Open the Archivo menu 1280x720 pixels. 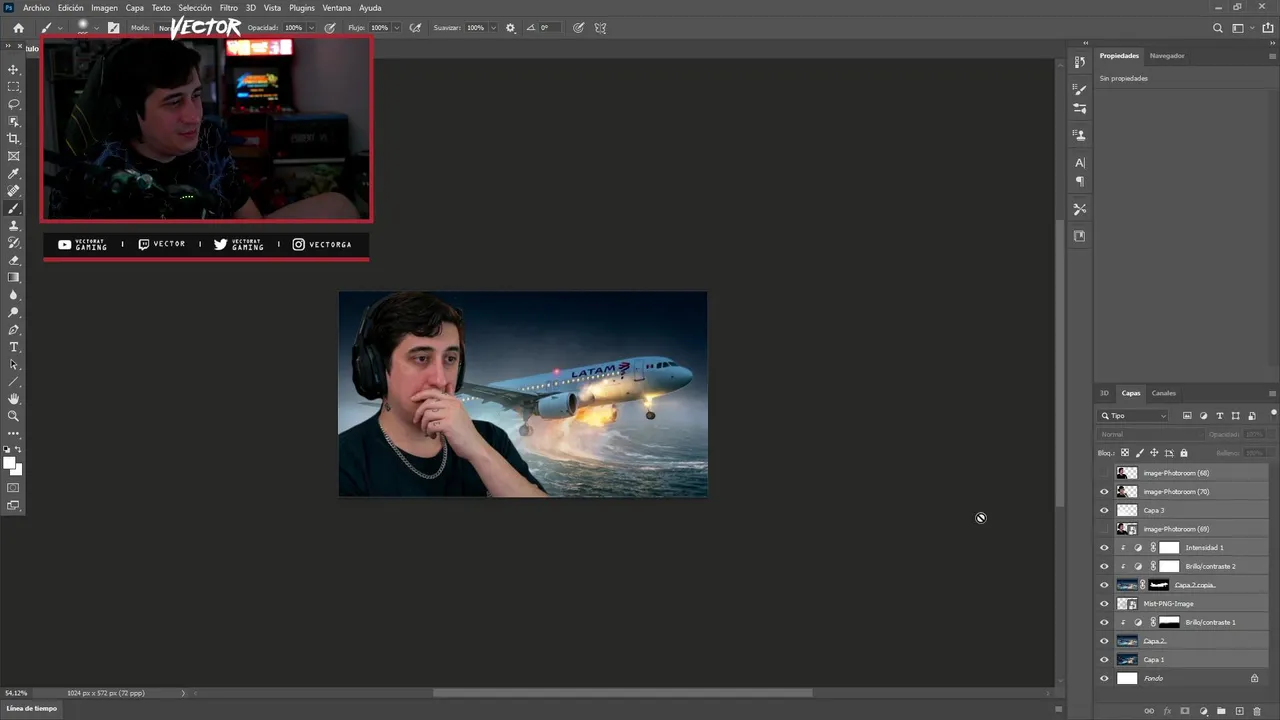(36, 7)
